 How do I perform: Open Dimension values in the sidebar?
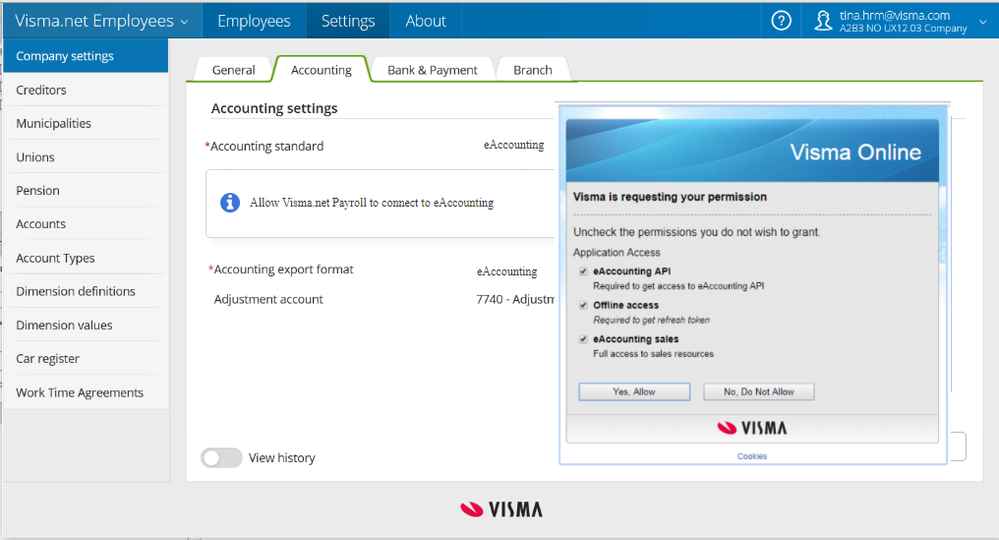[86, 325]
